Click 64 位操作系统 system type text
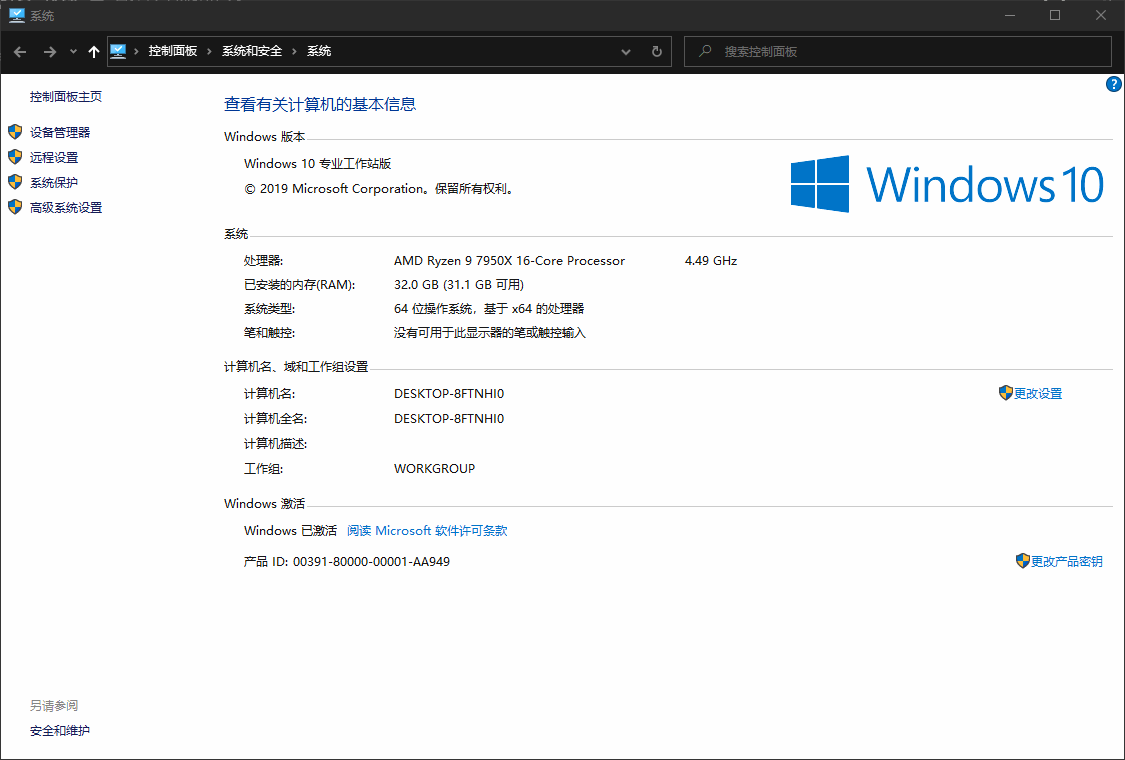1125x760 pixels. (489, 309)
